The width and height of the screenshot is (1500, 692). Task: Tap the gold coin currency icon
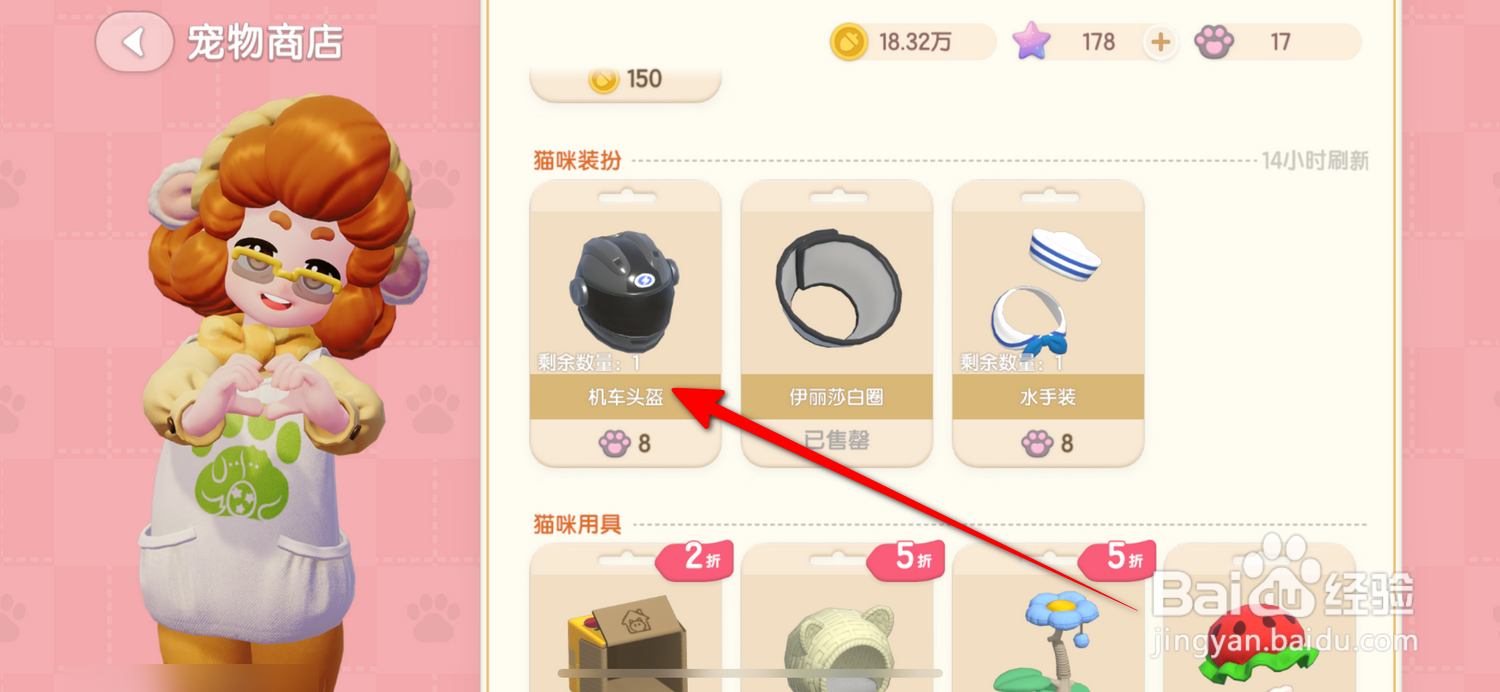[x=849, y=42]
